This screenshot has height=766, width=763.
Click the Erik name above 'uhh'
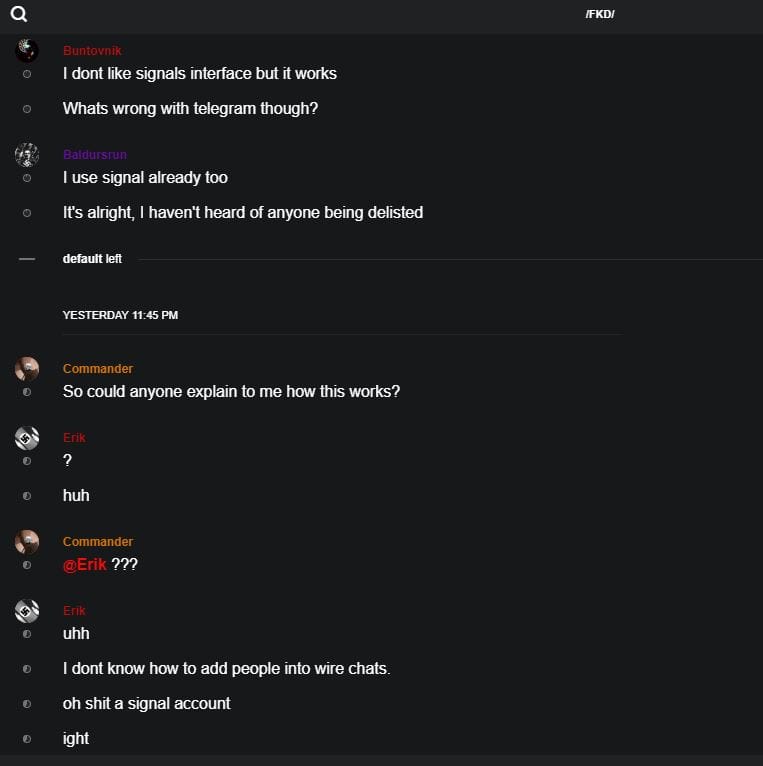pyautogui.click(x=74, y=611)
